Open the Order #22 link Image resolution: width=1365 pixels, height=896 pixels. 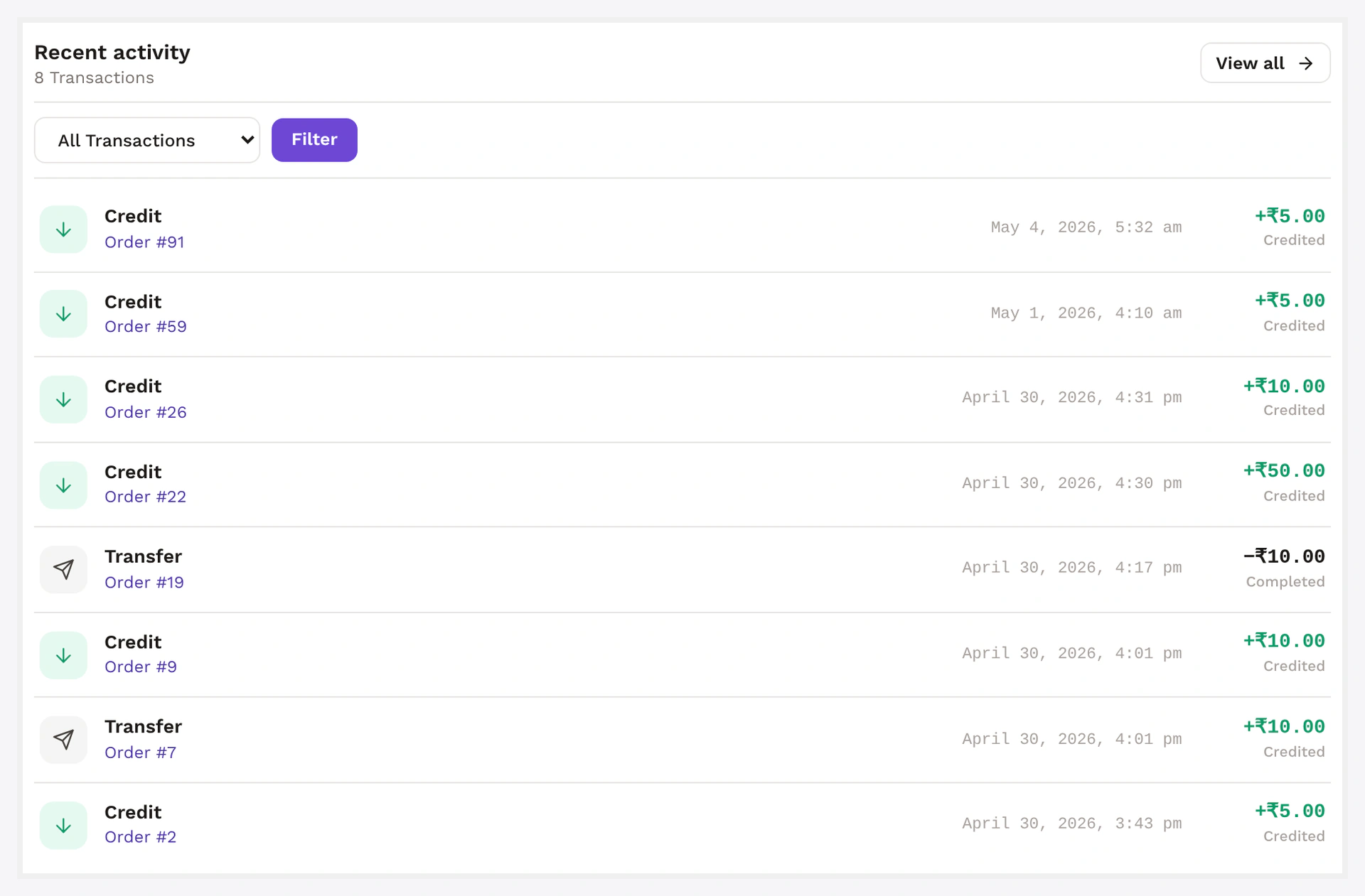coord(145,497)
